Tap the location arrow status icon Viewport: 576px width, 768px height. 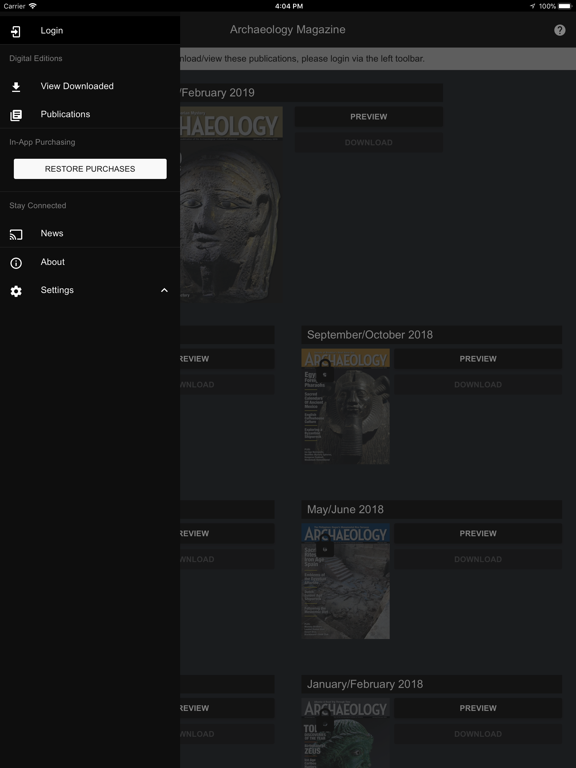point(532,6)
